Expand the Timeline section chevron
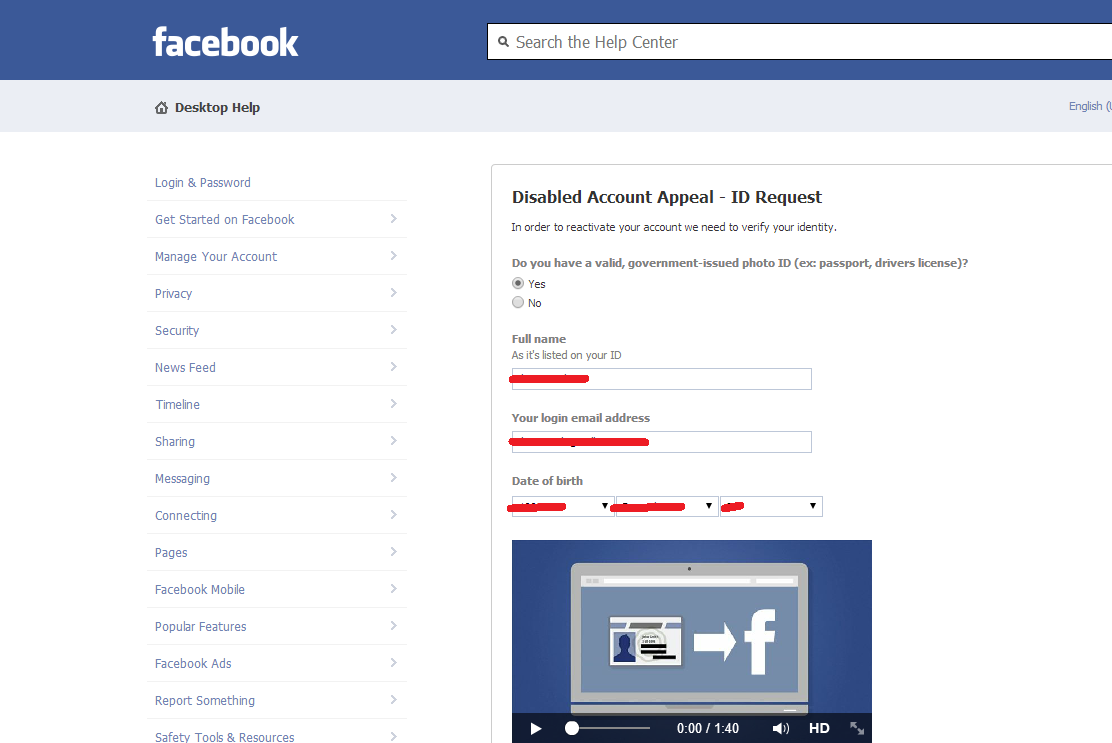The width and height of the screenshot is (1112, 743). 394,403
